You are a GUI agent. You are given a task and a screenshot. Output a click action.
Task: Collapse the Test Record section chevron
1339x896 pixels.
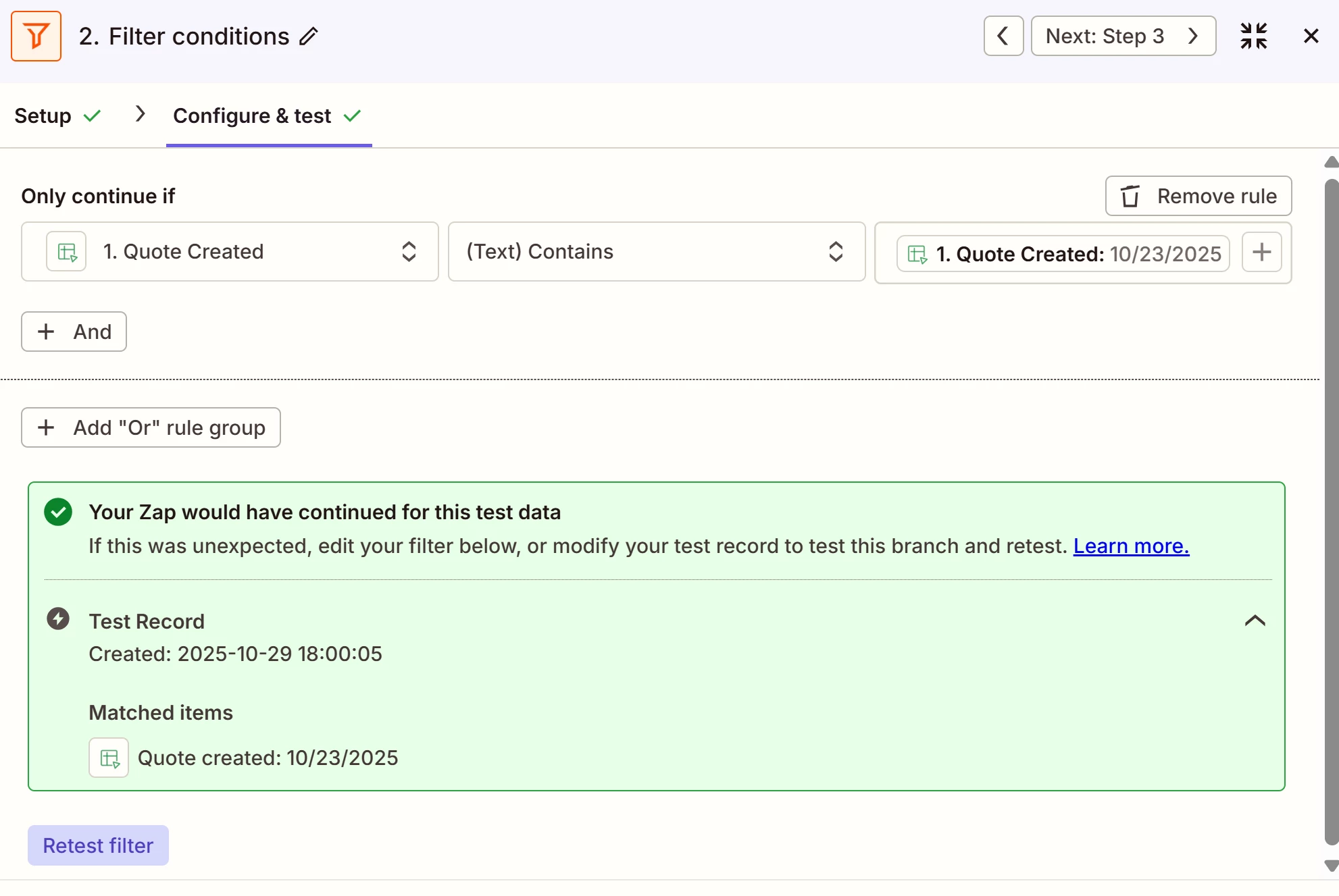[x=1255, y=621]
